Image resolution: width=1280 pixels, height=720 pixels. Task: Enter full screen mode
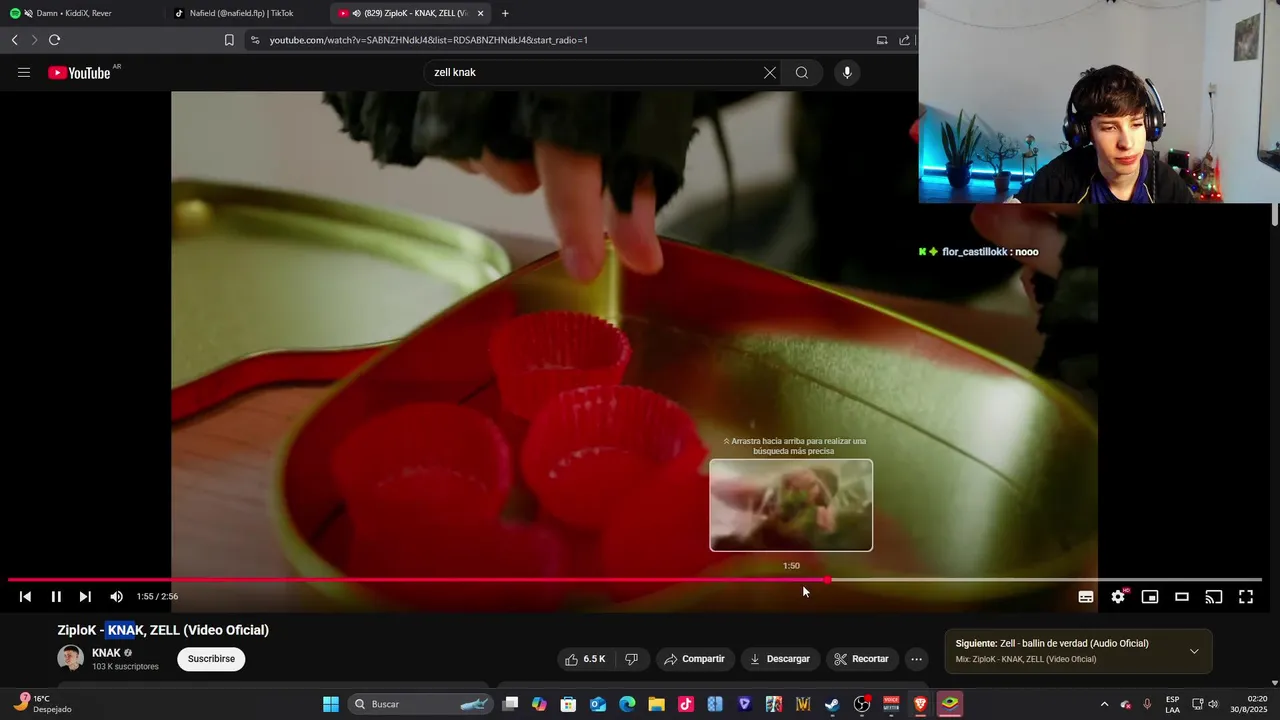[x=1246, y=597]
